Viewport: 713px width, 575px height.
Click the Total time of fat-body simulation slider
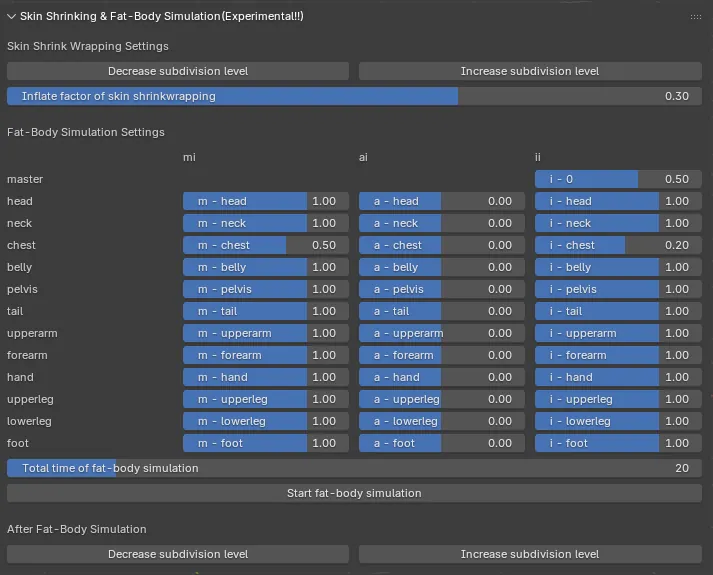tap(354, 468)
